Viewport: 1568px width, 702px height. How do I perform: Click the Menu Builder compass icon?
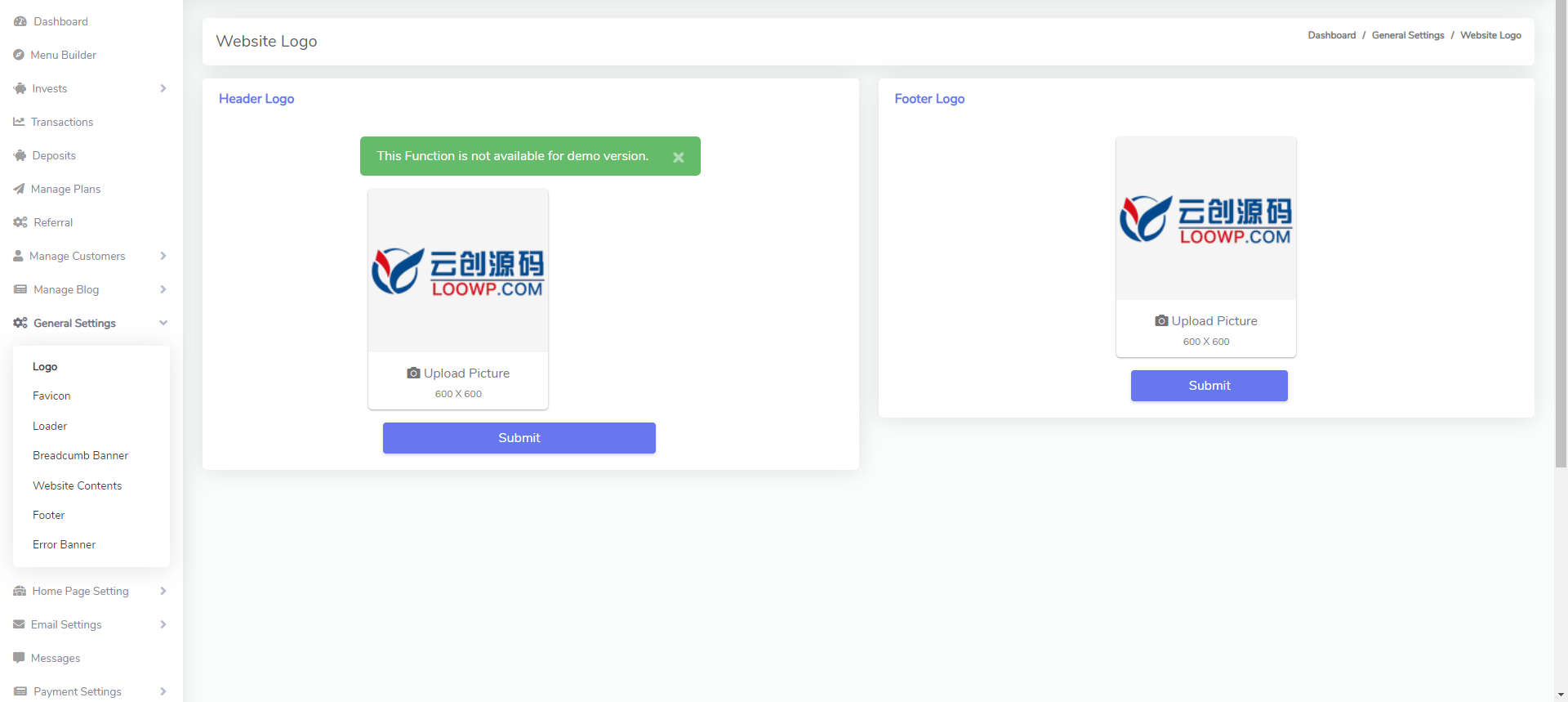[19, 55]
